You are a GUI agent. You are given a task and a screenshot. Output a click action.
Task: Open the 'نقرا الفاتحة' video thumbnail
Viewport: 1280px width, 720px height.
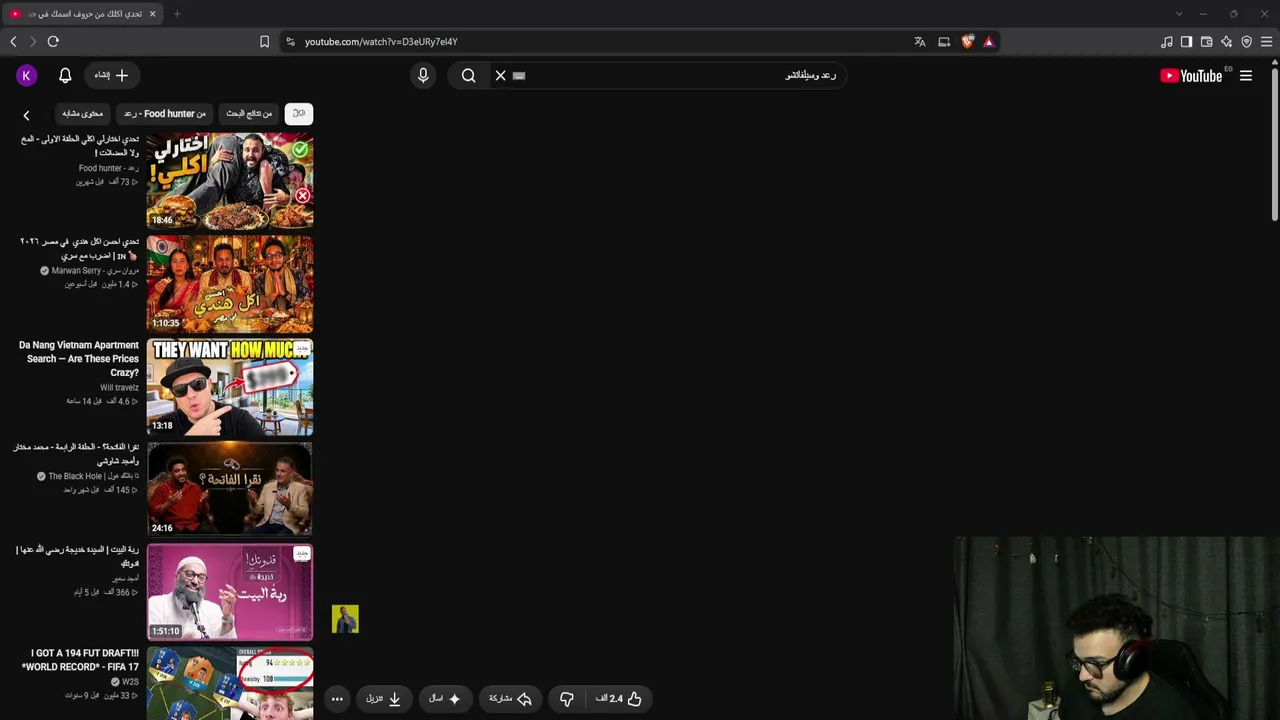[230, 489]
